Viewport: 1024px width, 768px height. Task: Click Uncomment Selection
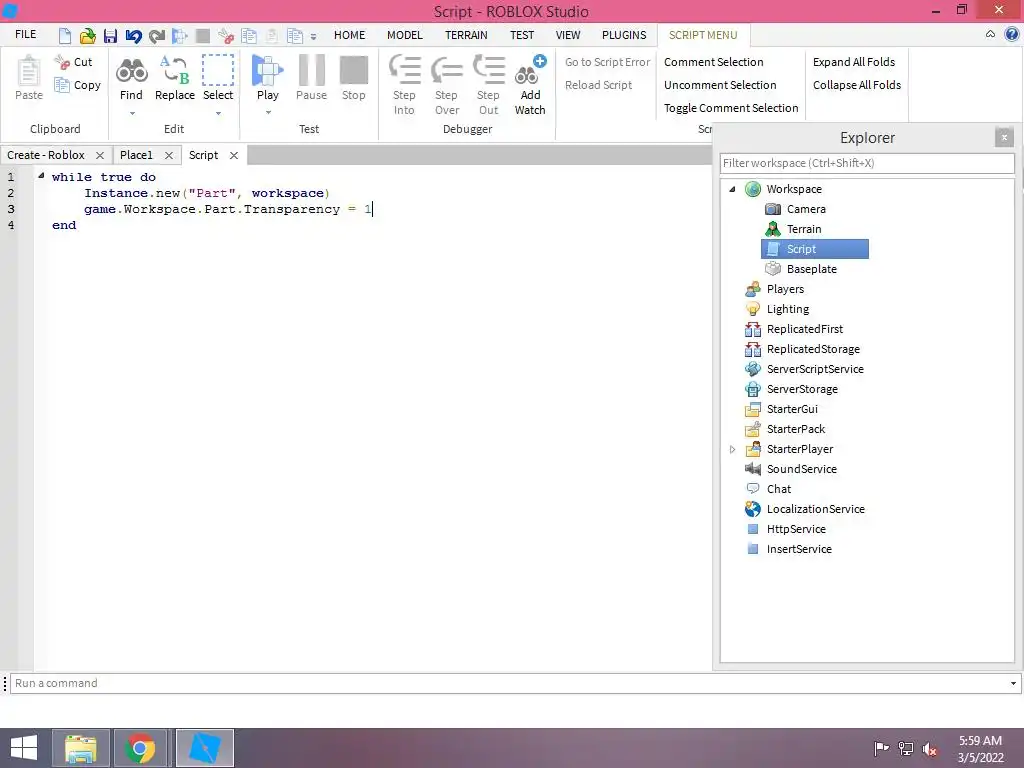[x=720, y=85]
